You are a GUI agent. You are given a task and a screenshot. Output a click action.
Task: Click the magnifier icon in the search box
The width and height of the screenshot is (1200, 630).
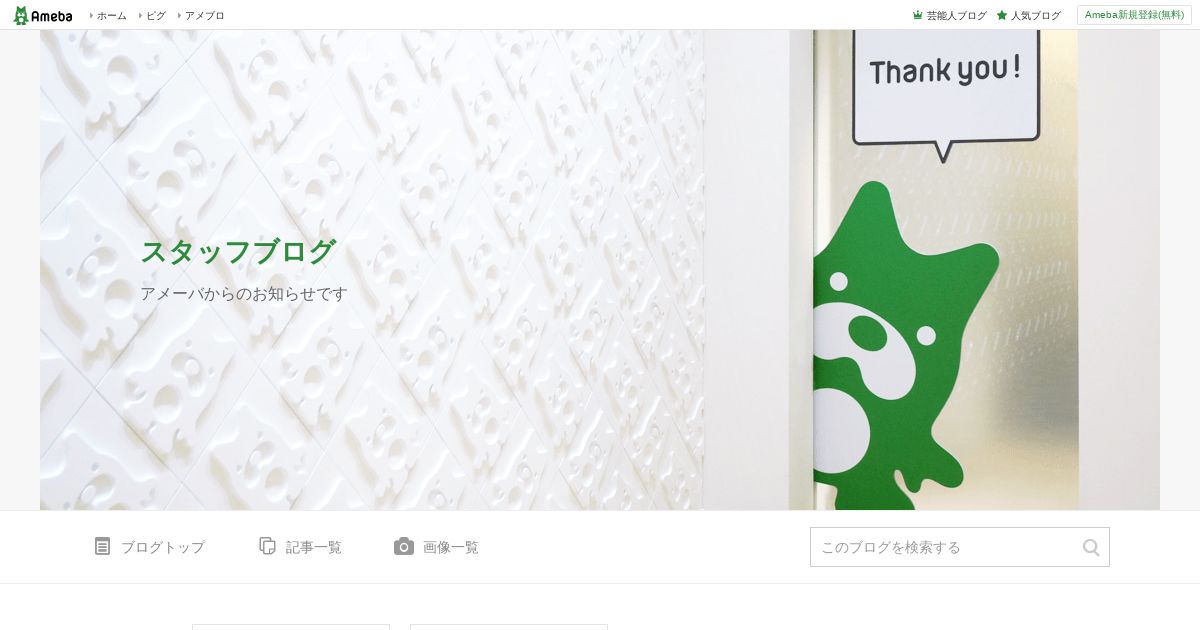(1091, 547)
